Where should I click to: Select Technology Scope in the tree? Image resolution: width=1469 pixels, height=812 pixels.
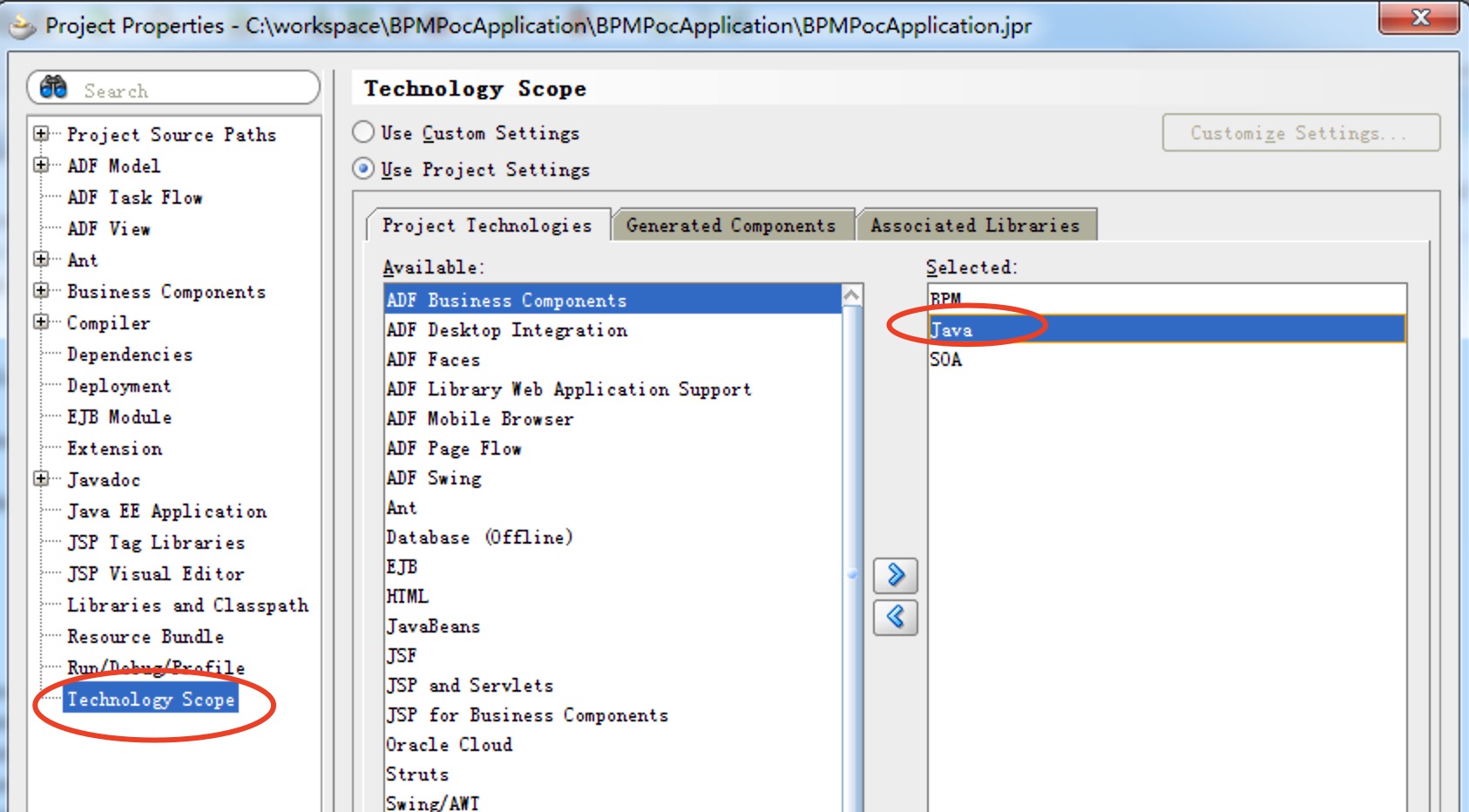[151, 700]
